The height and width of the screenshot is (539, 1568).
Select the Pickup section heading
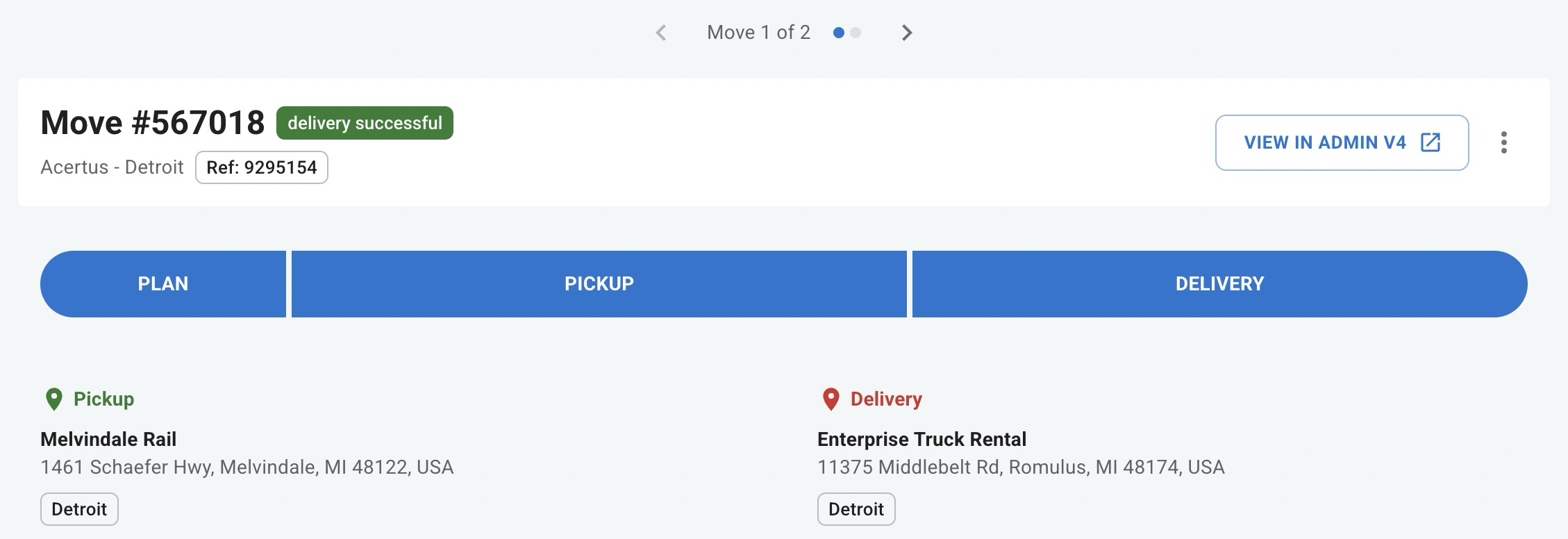click(x=104, y=399)
